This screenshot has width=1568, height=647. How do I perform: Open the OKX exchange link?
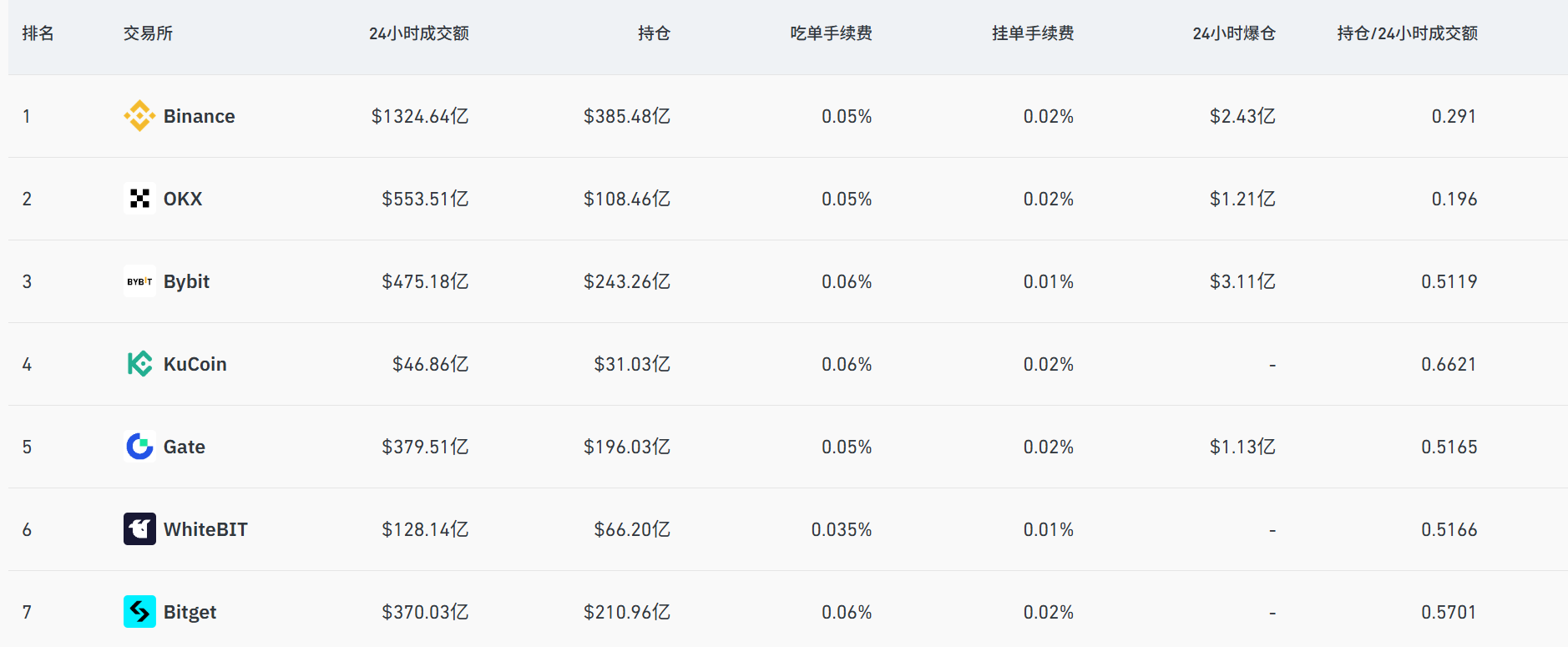182,199
